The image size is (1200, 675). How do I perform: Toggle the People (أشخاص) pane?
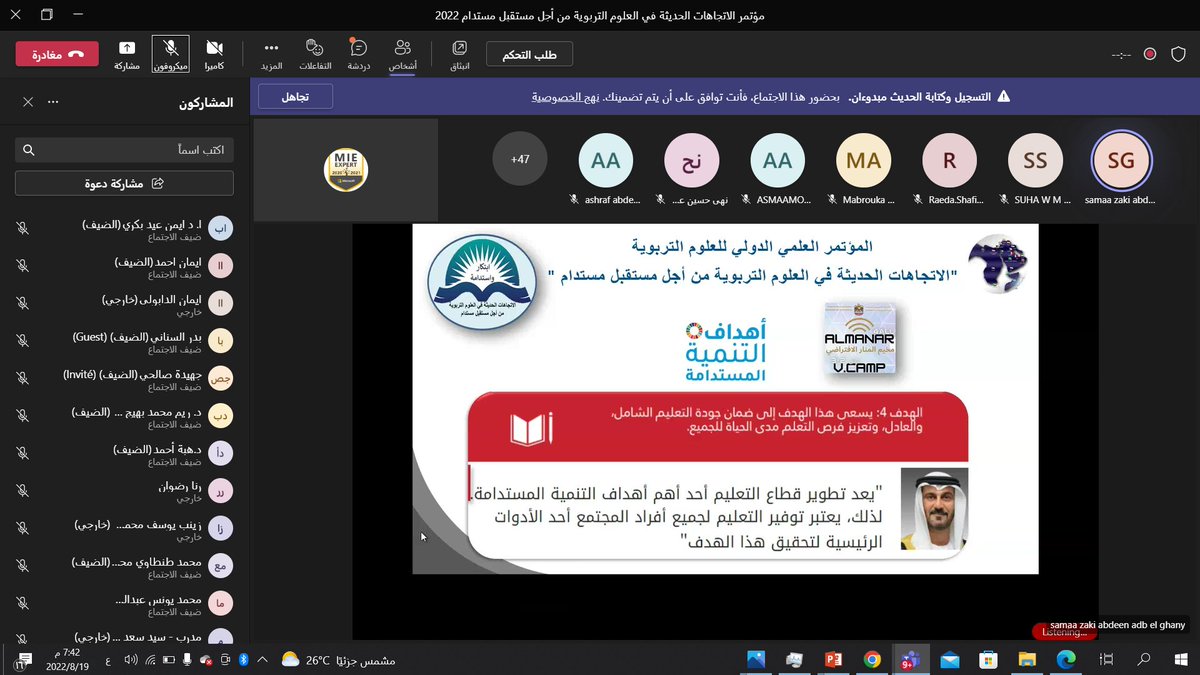pos(402,54)
